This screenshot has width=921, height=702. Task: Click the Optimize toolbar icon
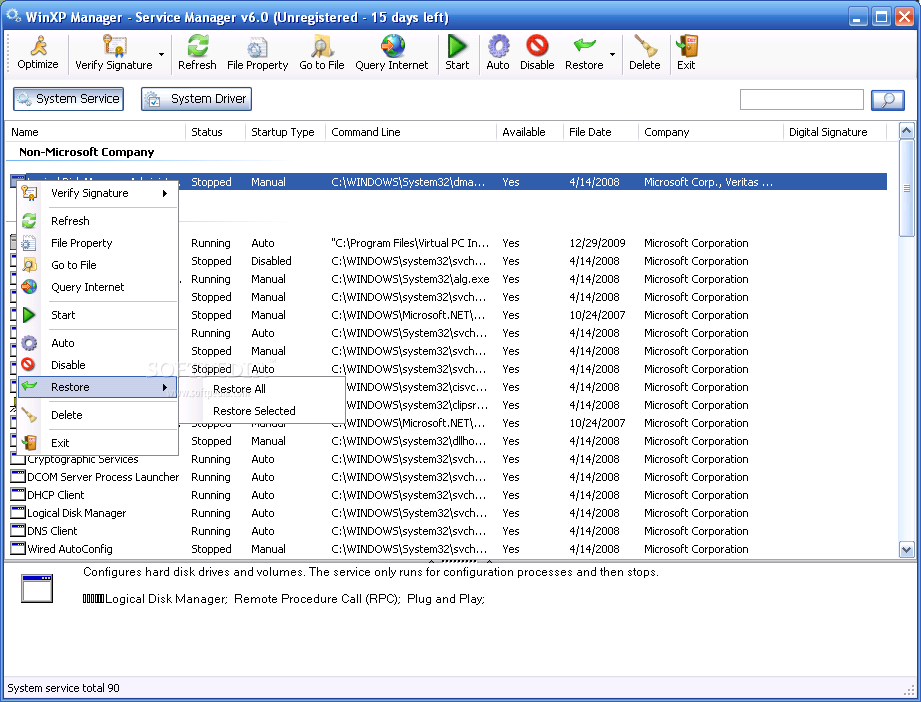(x=38, y=45)
